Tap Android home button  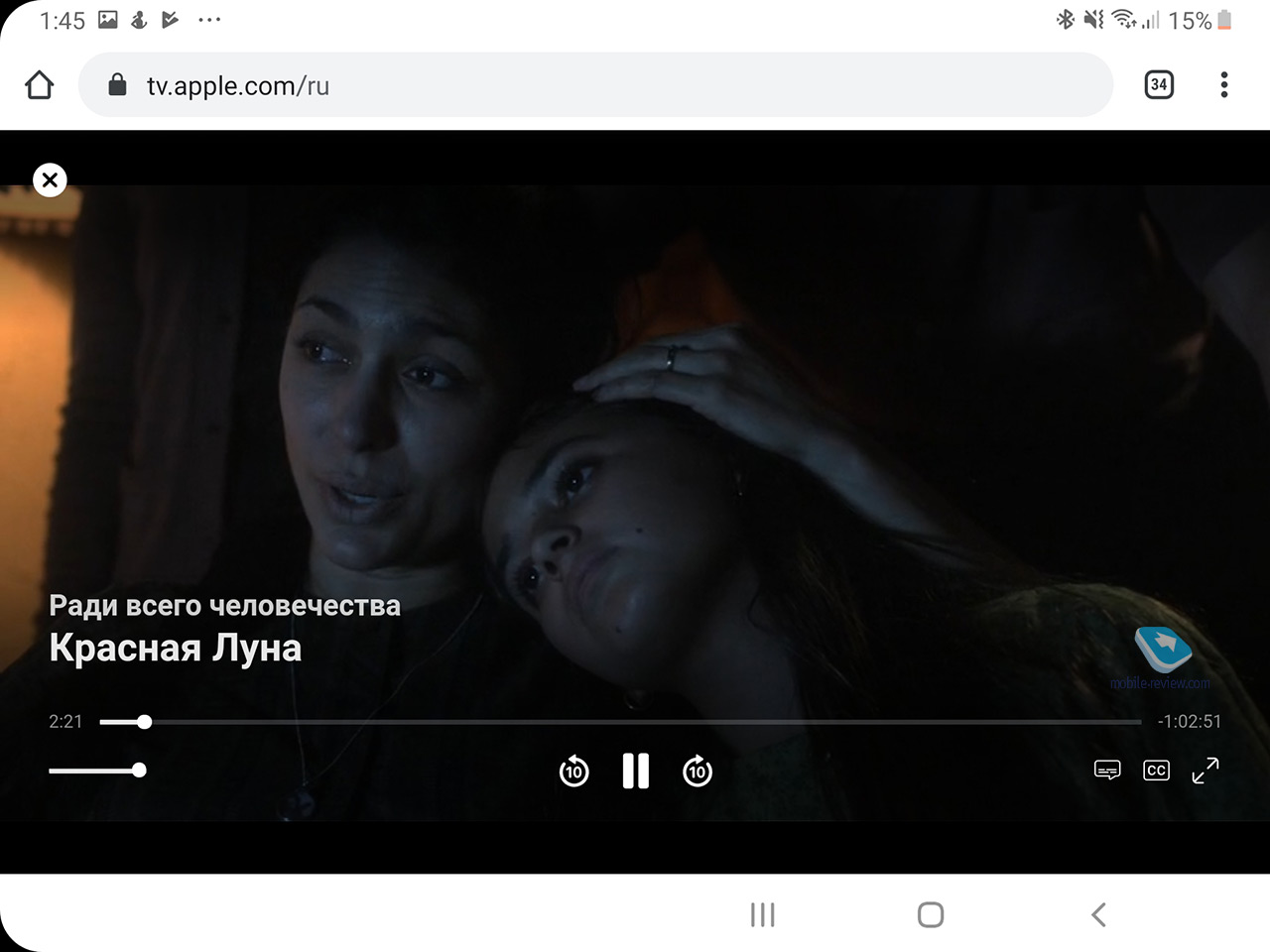[x=931, y=914]
